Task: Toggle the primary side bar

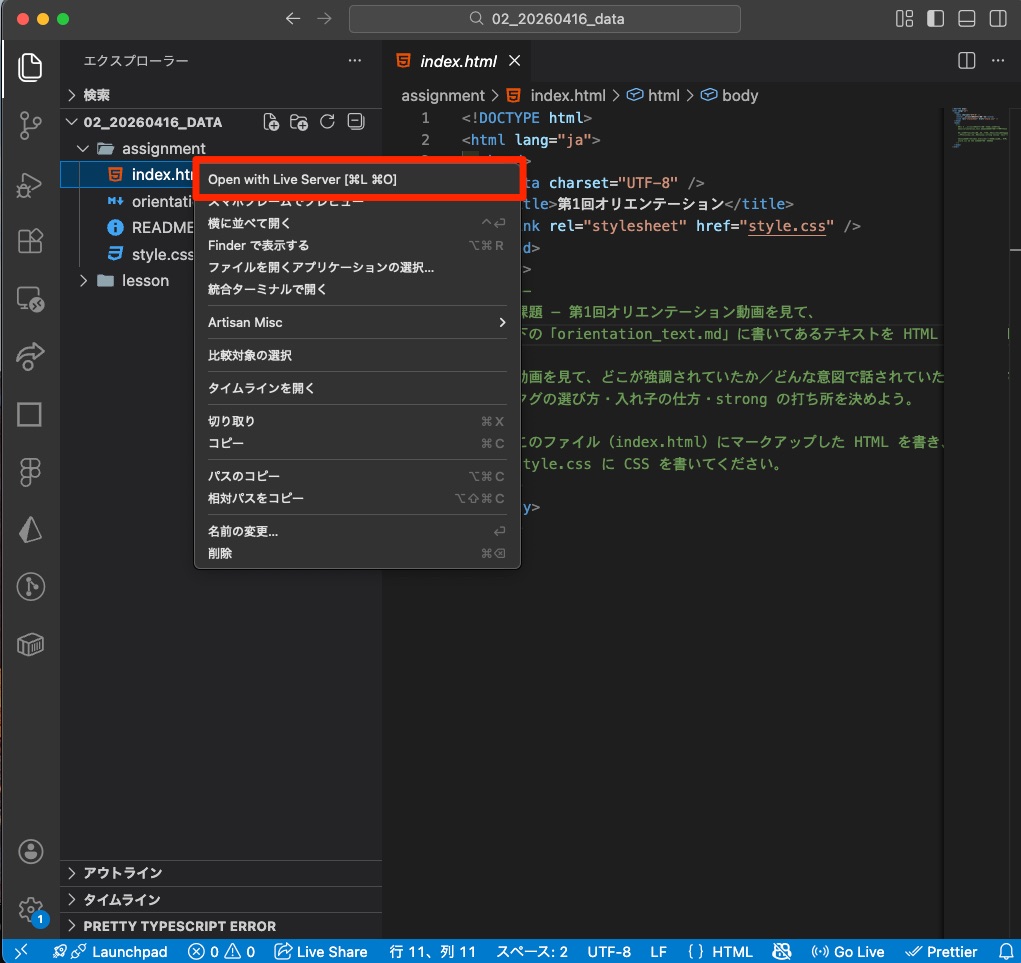Action: tap(936, 19)
